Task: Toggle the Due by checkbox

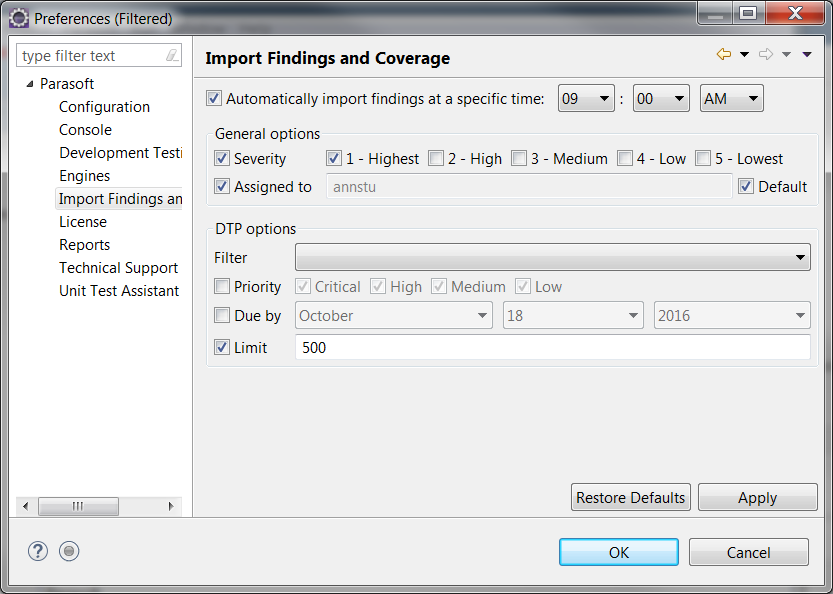Action: (x=222, y=315)
